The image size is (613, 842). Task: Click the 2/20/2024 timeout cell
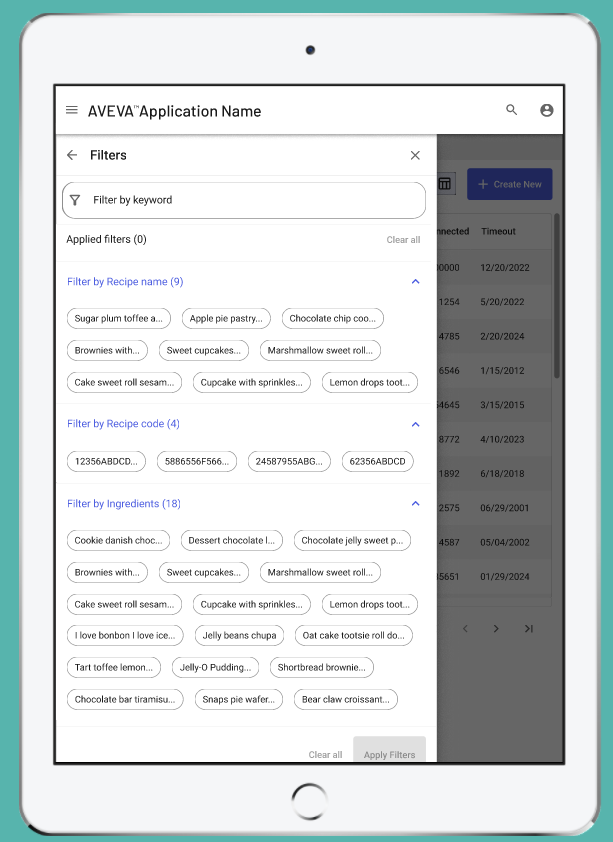(x=502, y=336)
